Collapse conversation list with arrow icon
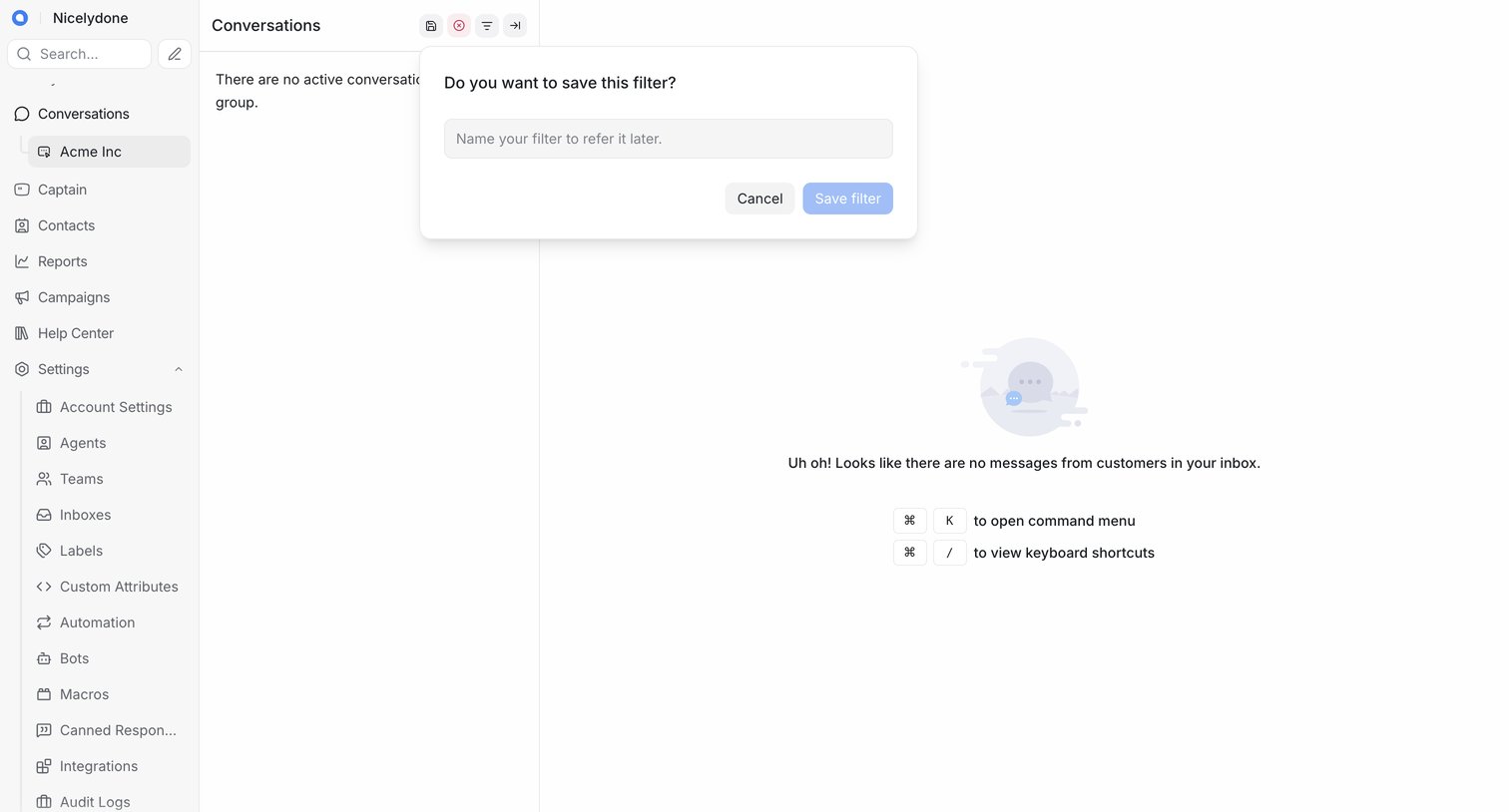The width and height of the screenshot is (1509, 812). tap(515, 26)
